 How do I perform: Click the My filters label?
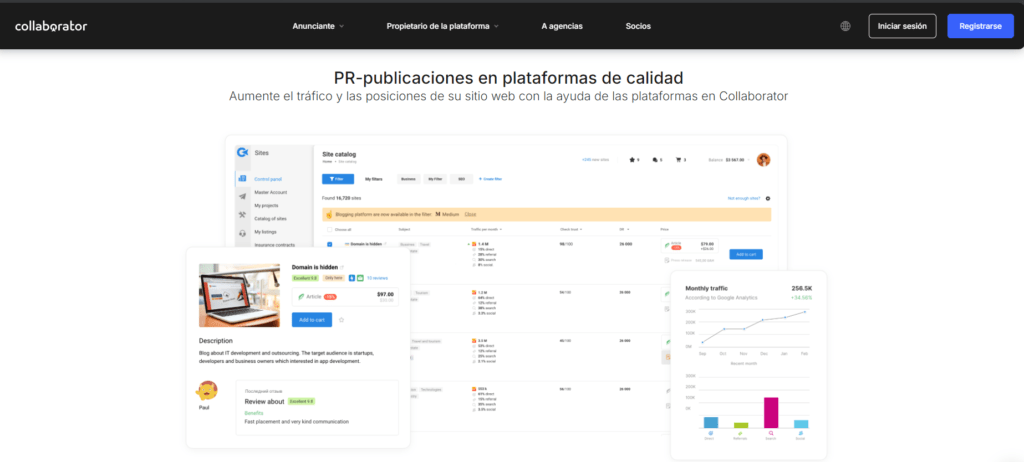pyautogui.click(x=374, y=178)
